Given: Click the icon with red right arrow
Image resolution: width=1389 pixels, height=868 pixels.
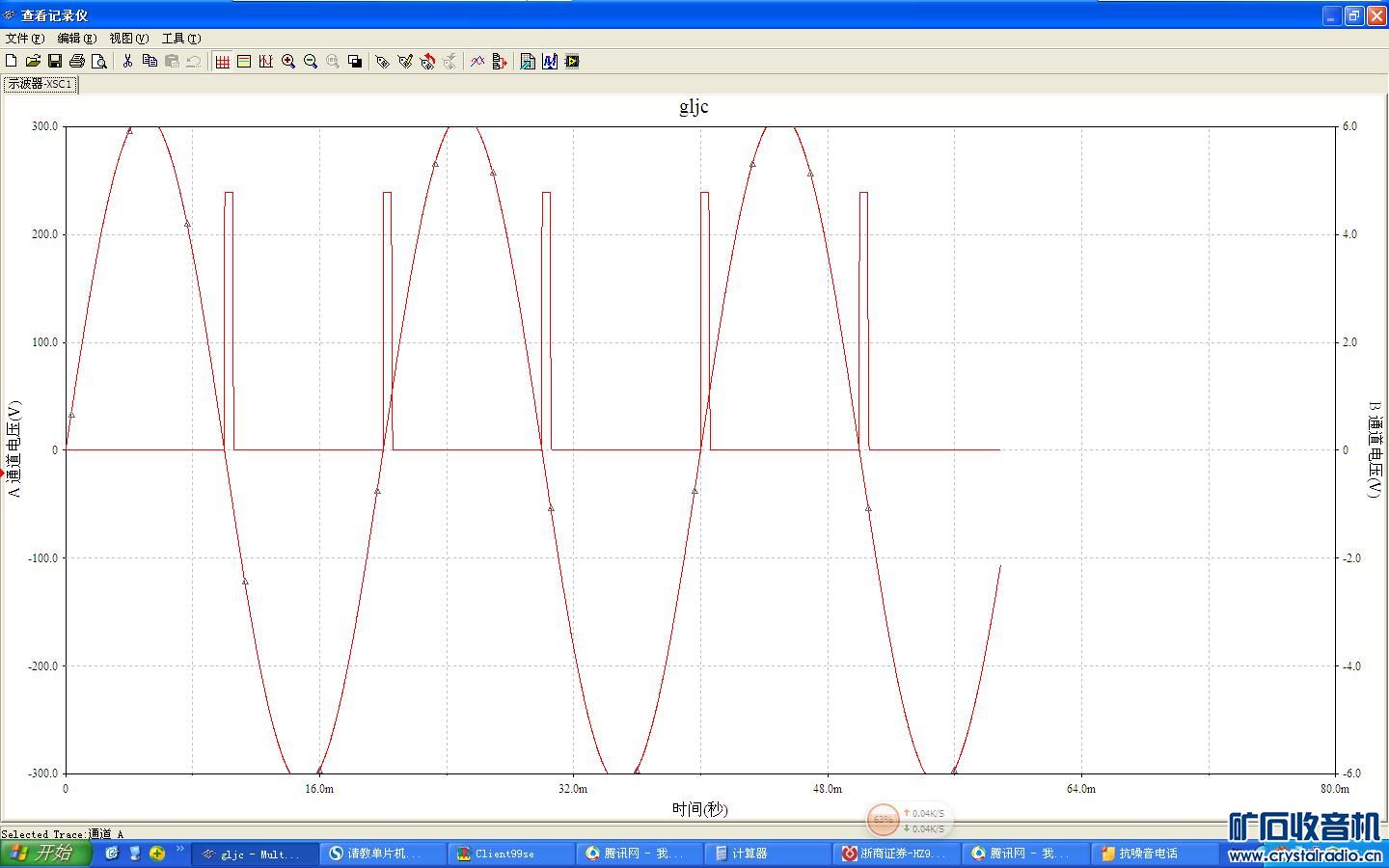Looking at the screenshot, I should (x=500, y=61).
